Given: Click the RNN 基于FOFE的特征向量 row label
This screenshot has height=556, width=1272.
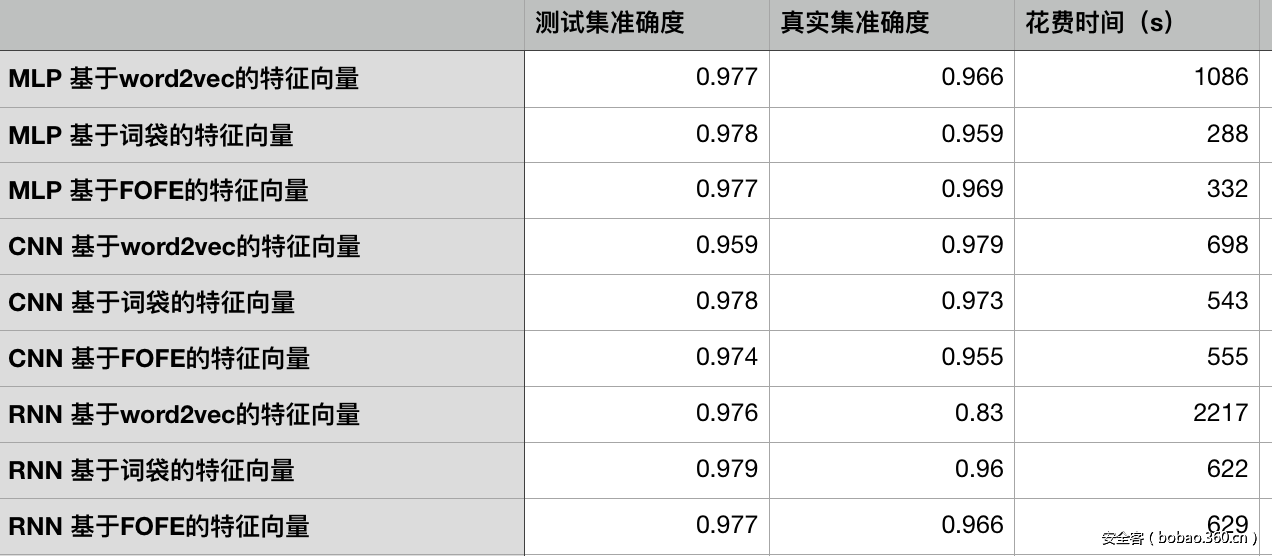Looking at the screenshot, I should [x=160, y=526].
